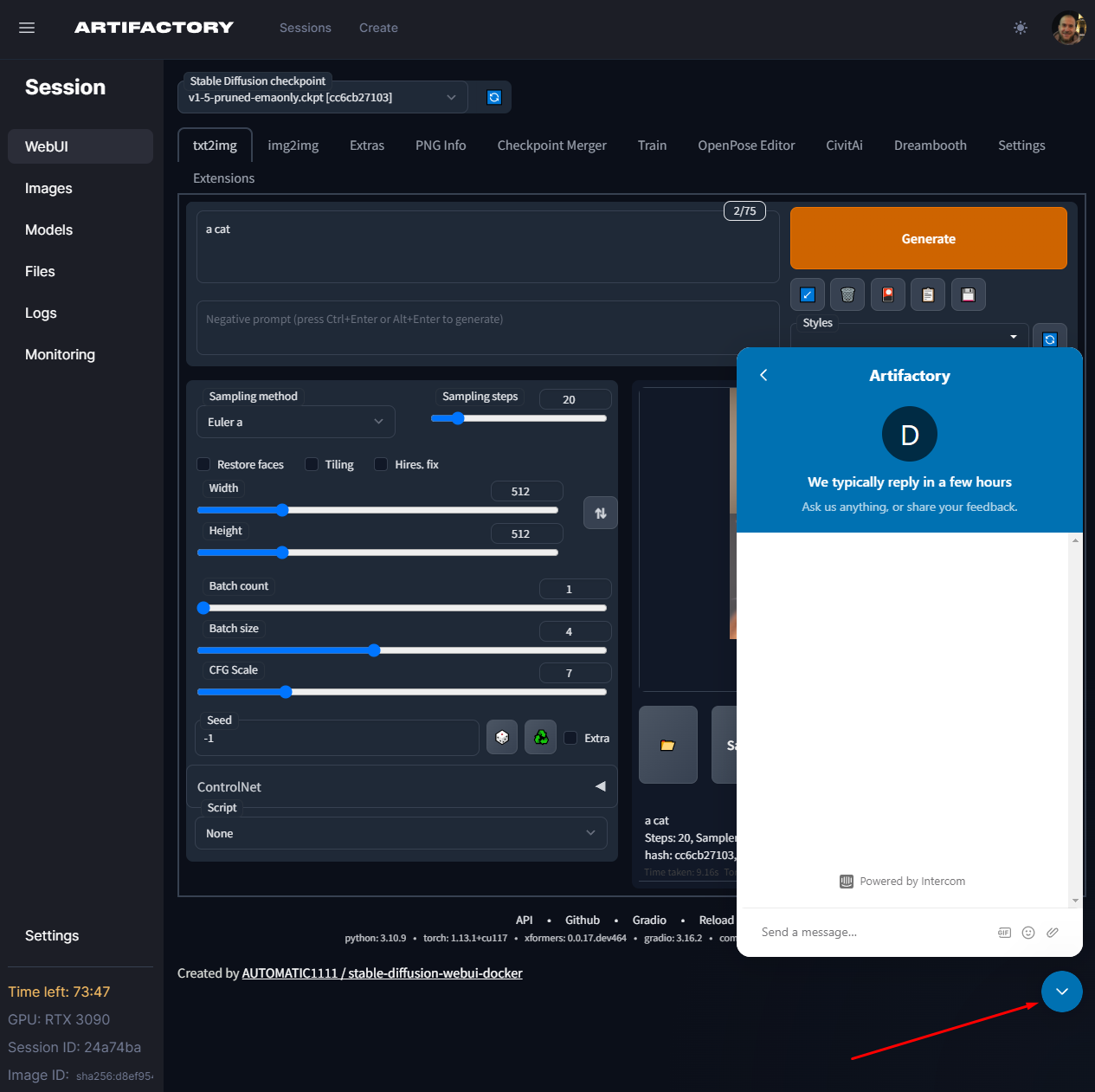
Task: Open Create in top navigation
Action: 378,28
